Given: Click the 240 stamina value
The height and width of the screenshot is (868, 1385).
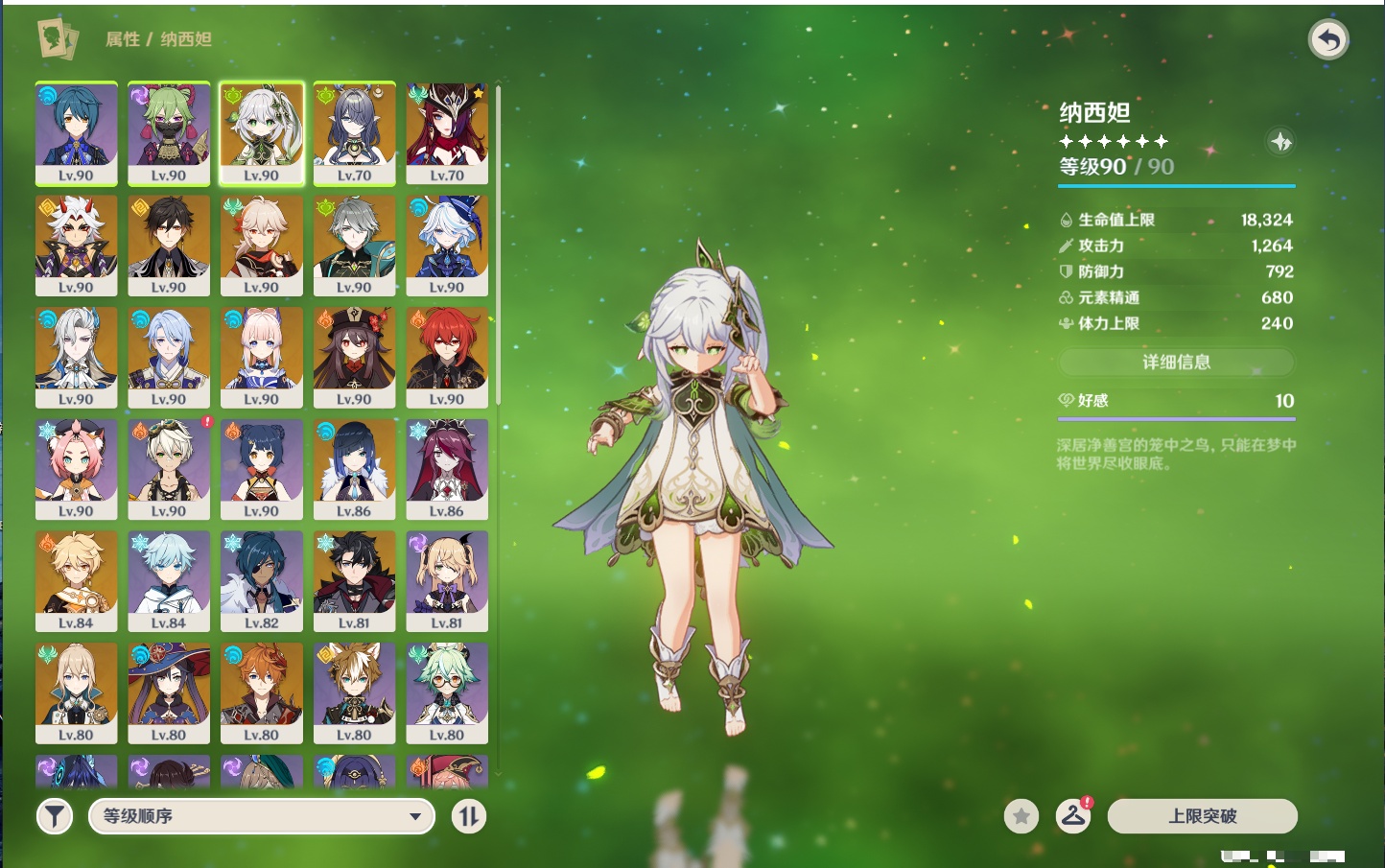Looking at the screenshot, I should tap(1278, 323).
